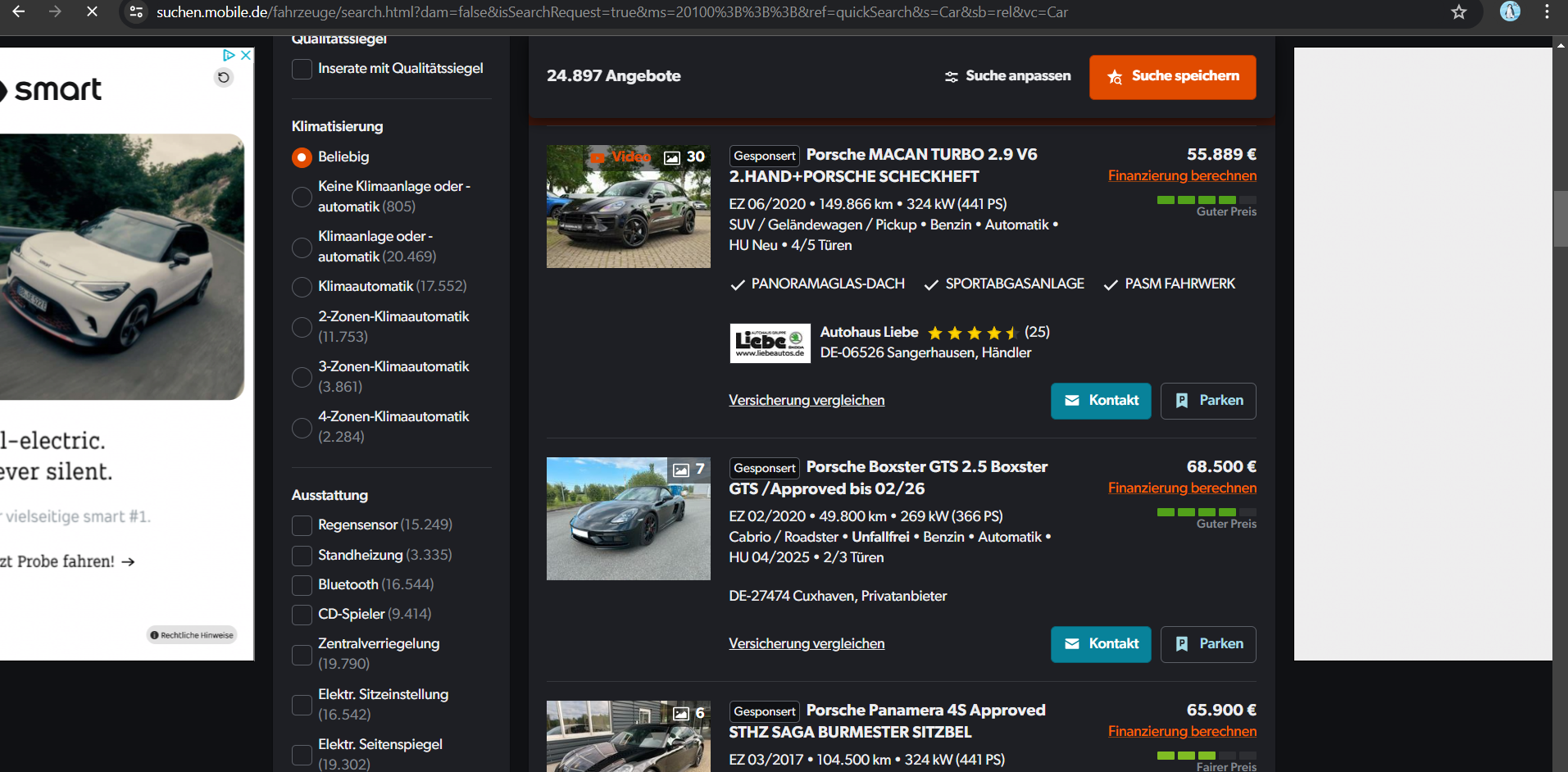
Task: Open the site information icon in address bar
Action: point(137,11)
